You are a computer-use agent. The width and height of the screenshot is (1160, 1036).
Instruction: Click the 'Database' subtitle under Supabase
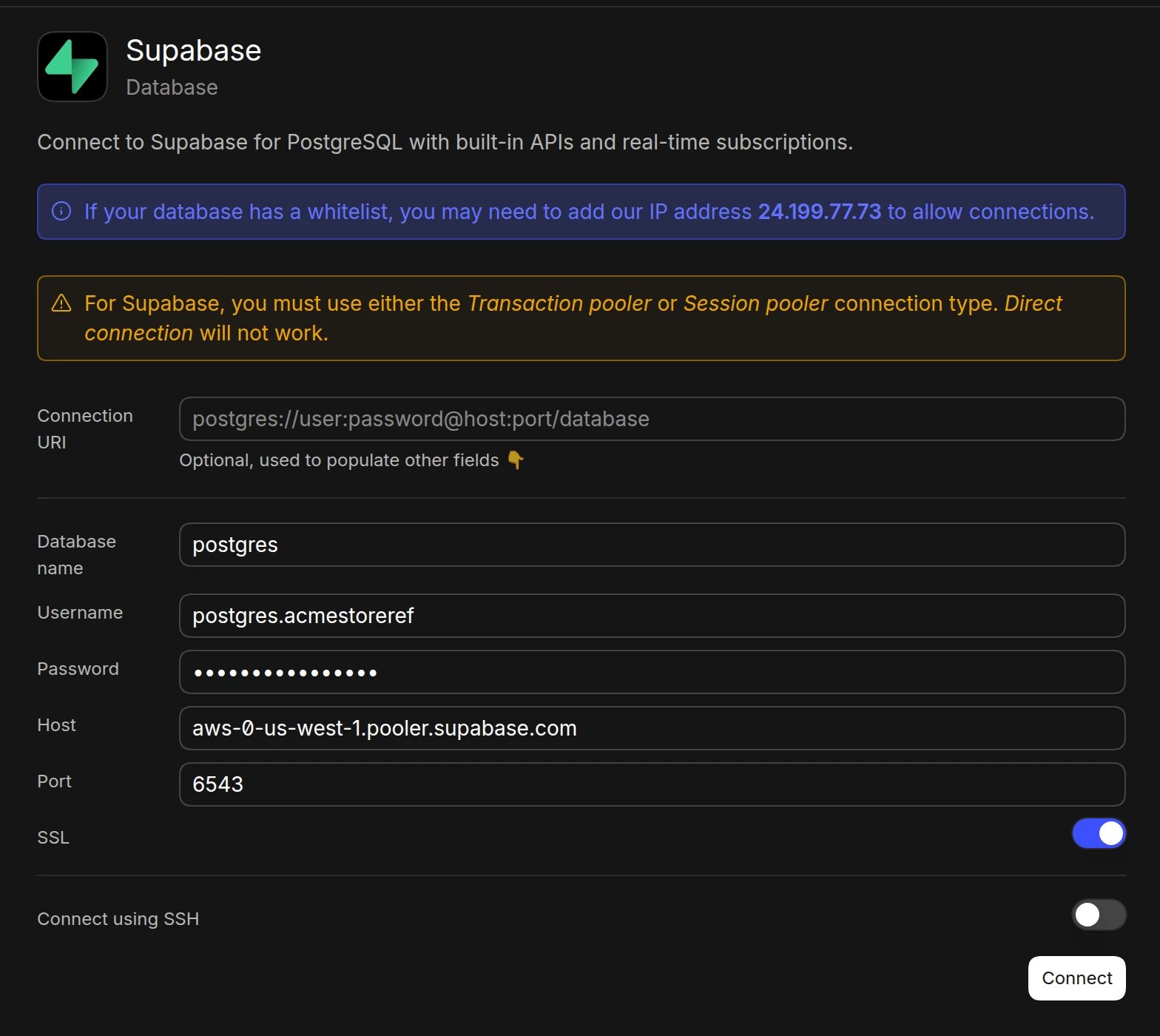[x=172, y=87]
